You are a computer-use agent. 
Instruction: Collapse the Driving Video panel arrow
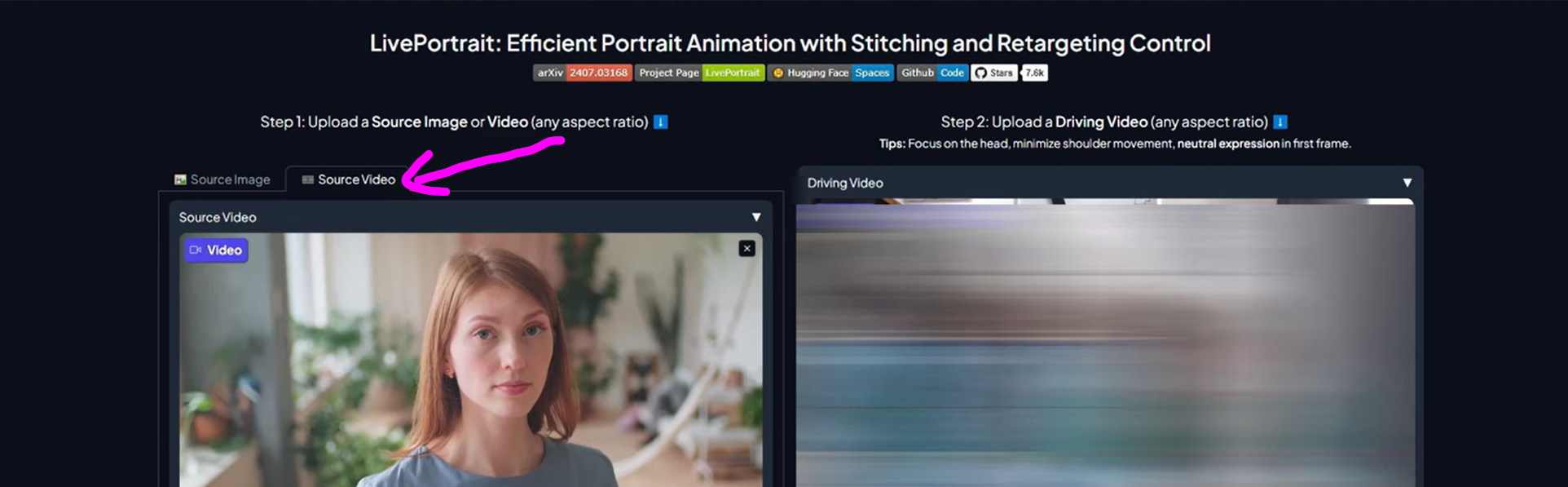(x=1407, y=183)
